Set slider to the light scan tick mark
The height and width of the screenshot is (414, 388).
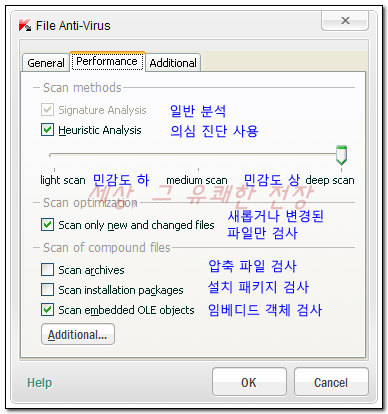pos(54,170)
